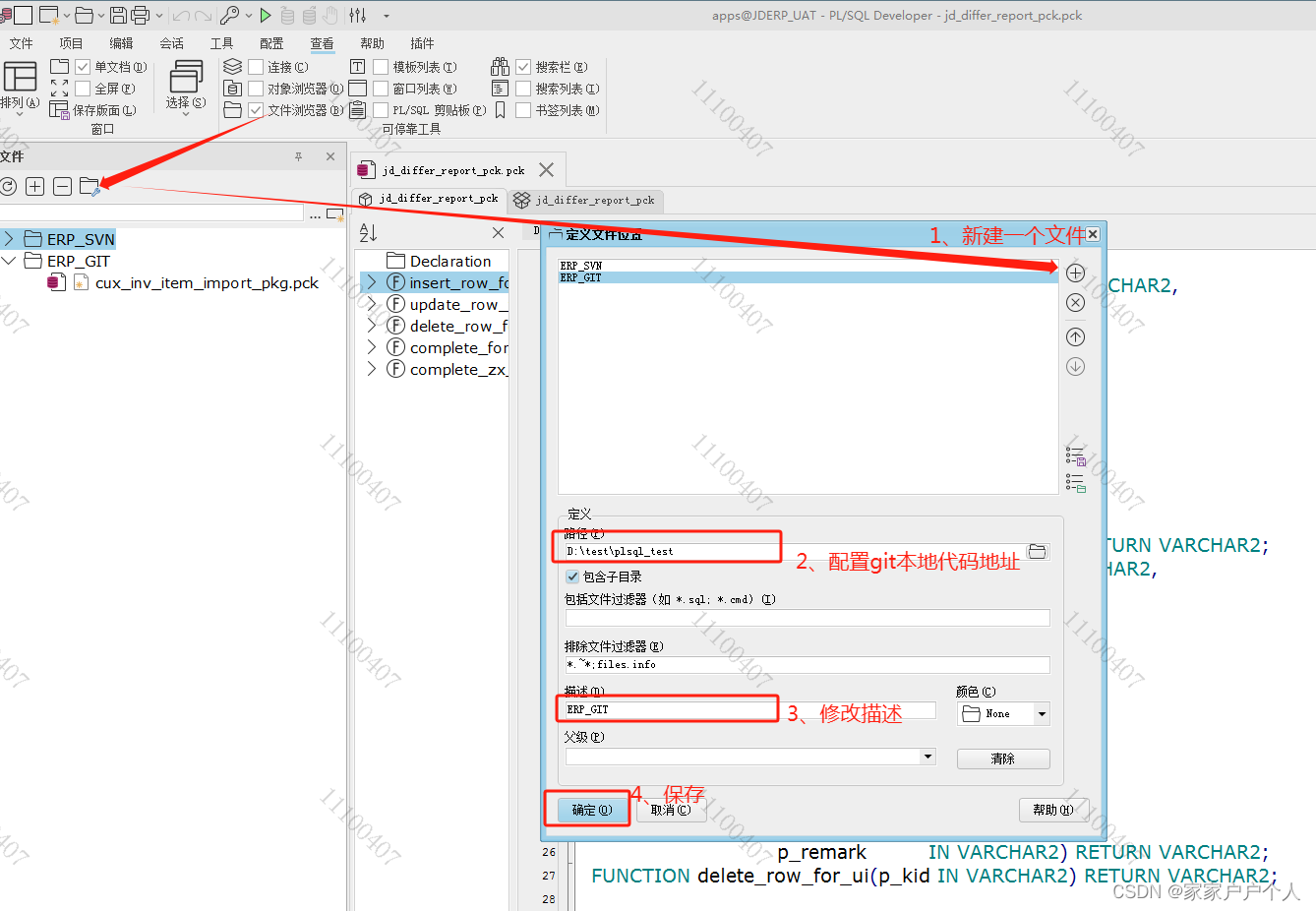Screen dimensions: 1316x911
Task: Remove selected location with the X icon
Action: 1075,302
